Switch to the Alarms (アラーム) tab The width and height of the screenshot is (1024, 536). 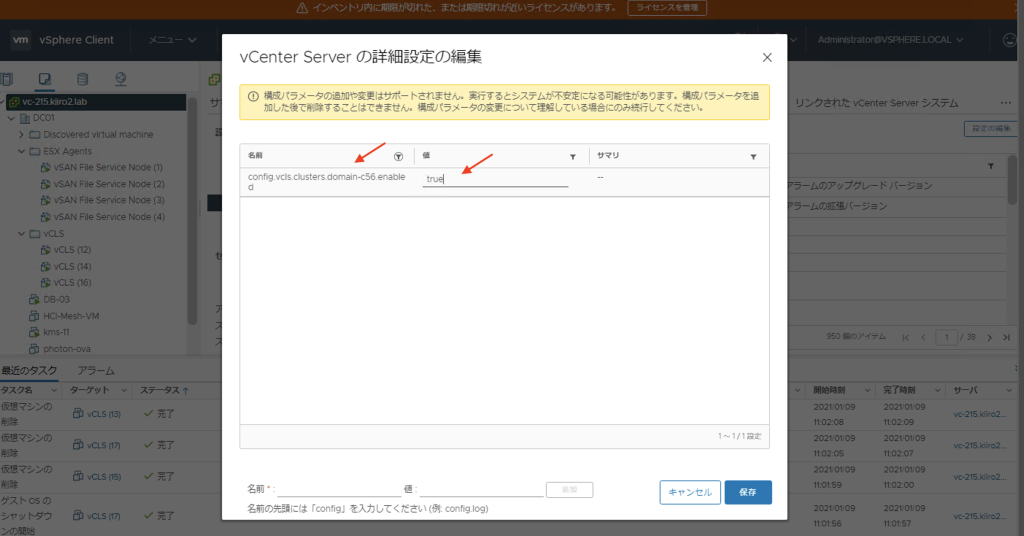(96, 371)
